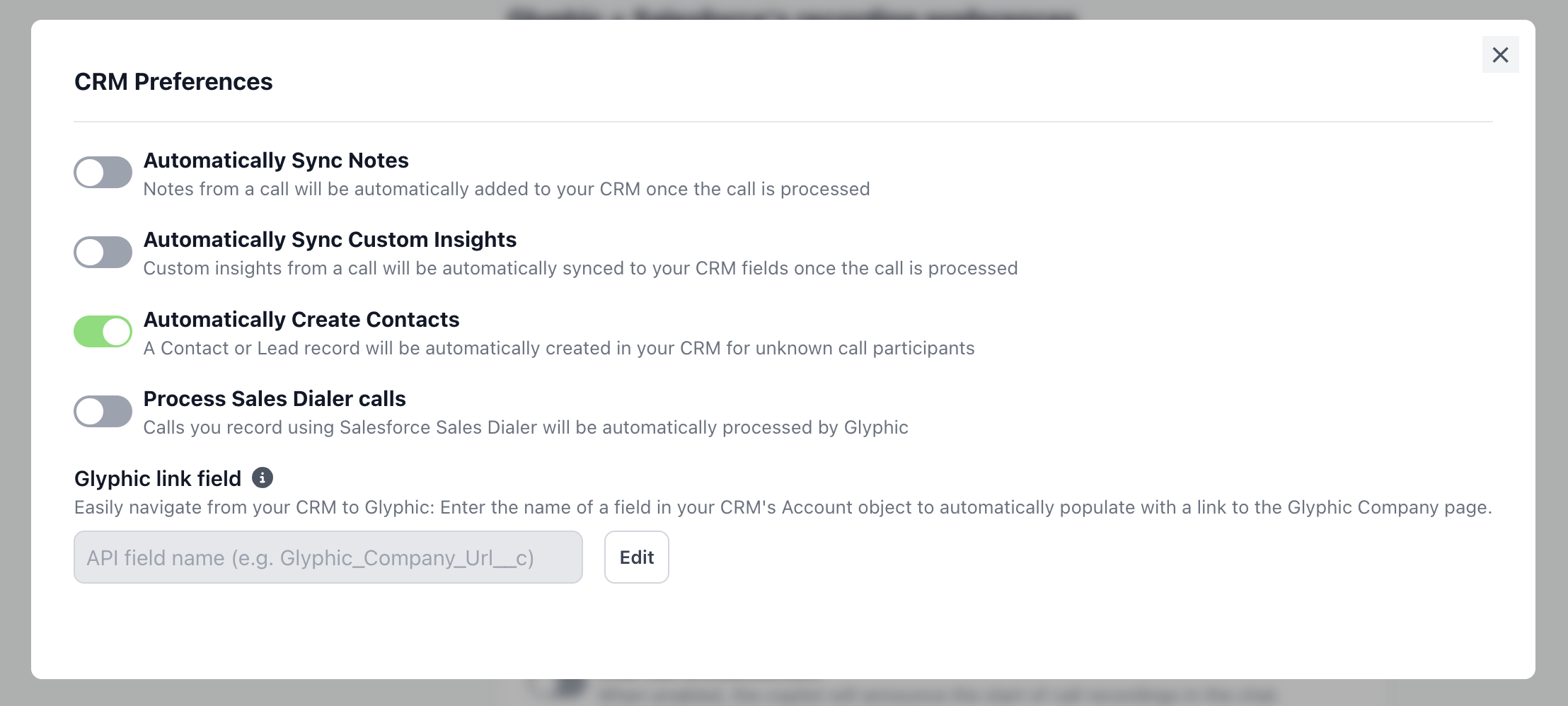Click the Contact or Lead record description
Viewport: 1568px width, 706px height.
(559, 349)
